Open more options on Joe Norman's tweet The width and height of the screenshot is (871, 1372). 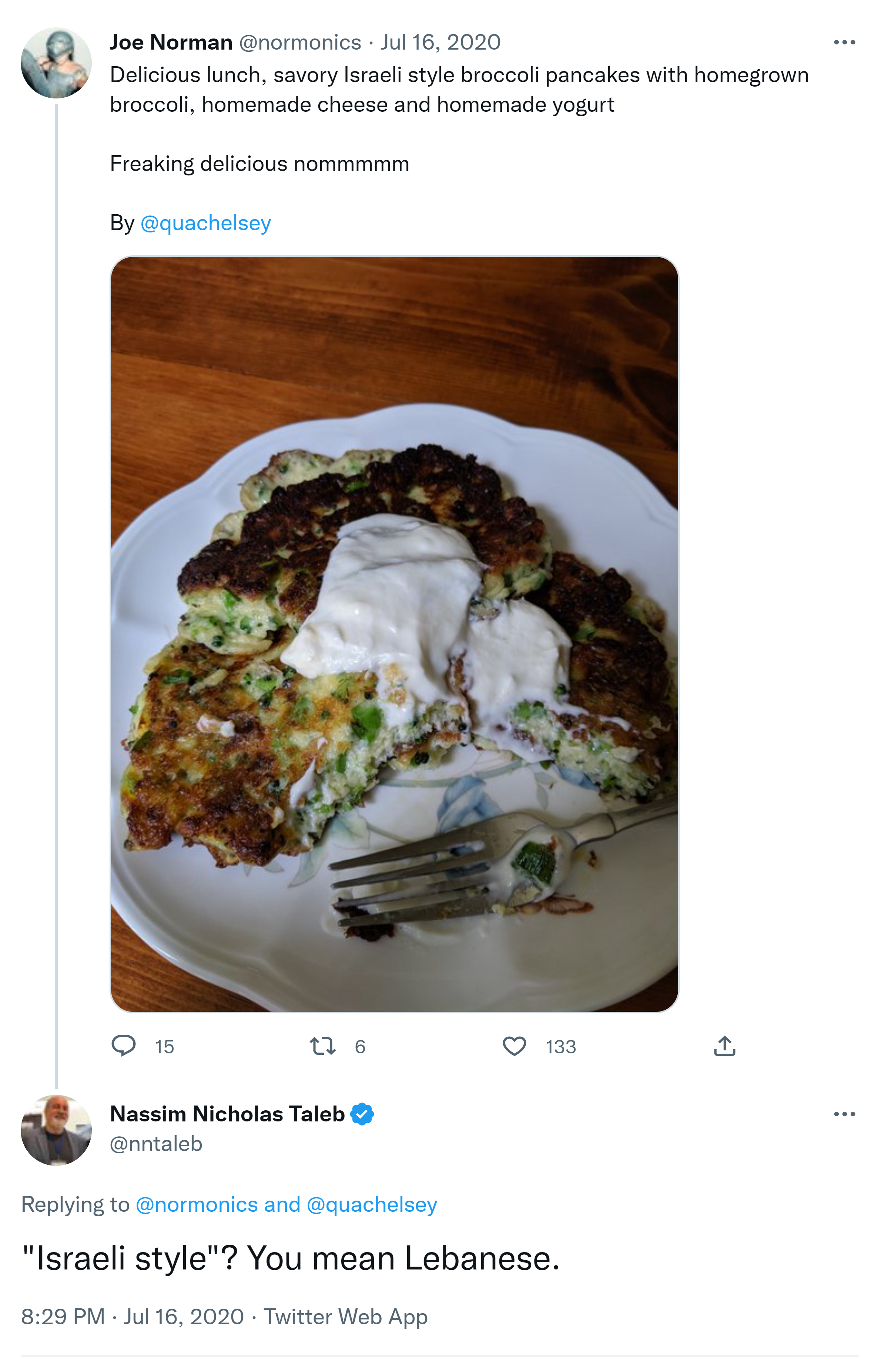click(x=844, y=42)
